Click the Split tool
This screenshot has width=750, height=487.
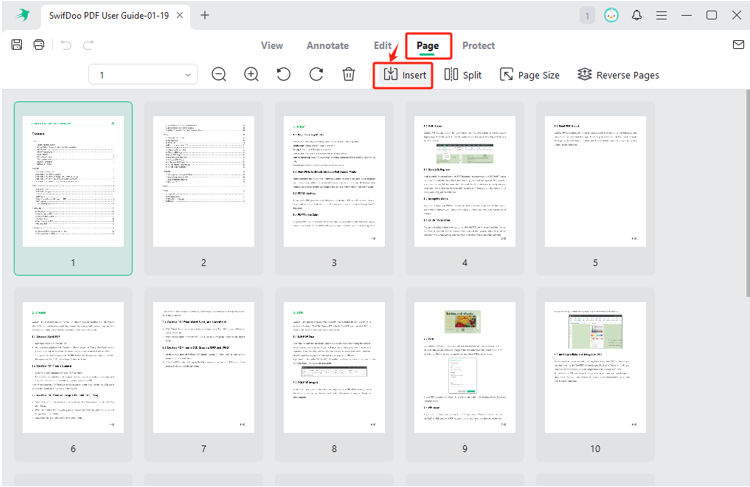coord(463,75)
